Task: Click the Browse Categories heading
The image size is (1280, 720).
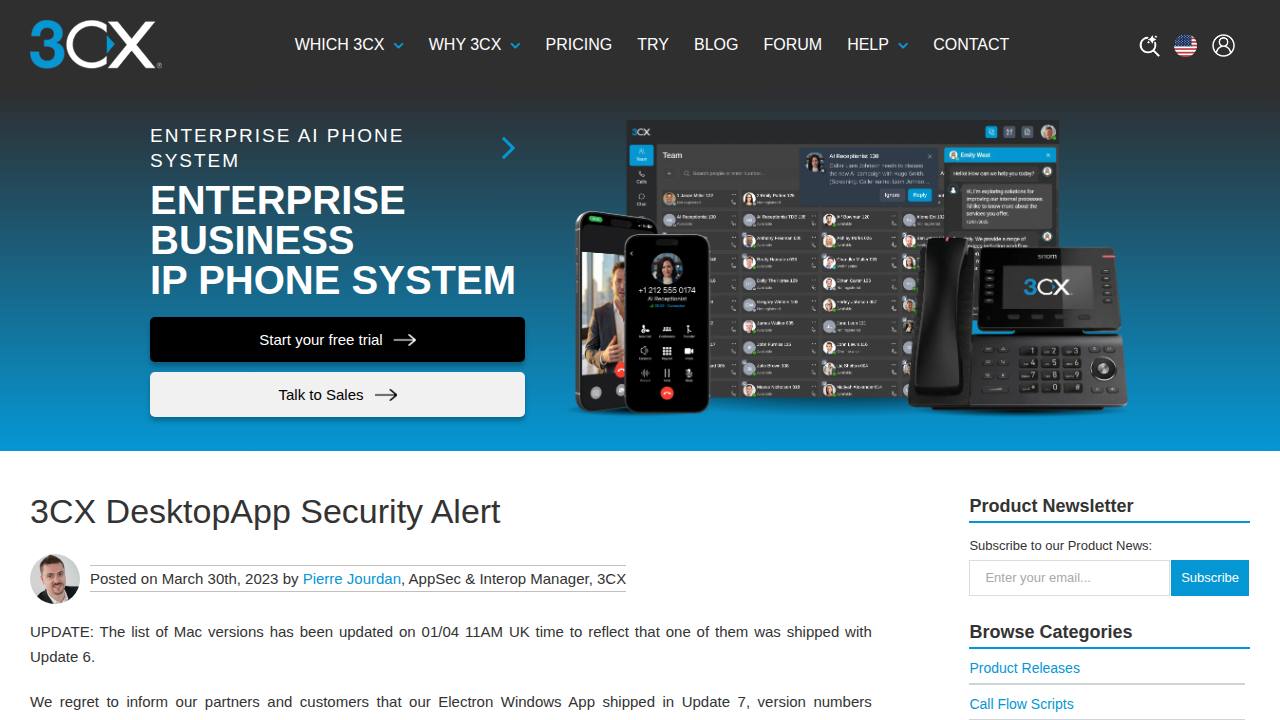Action: click(x=1050, y=631)
